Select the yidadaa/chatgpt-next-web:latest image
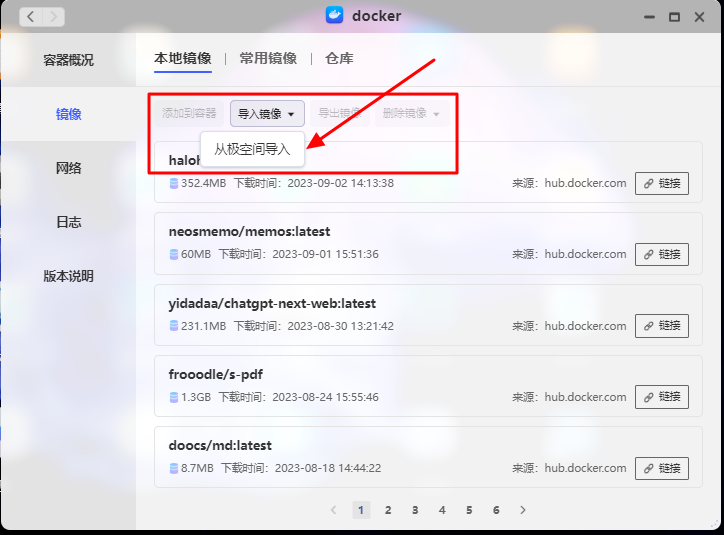Screen dimensions: 724x535 coord(428,315)
